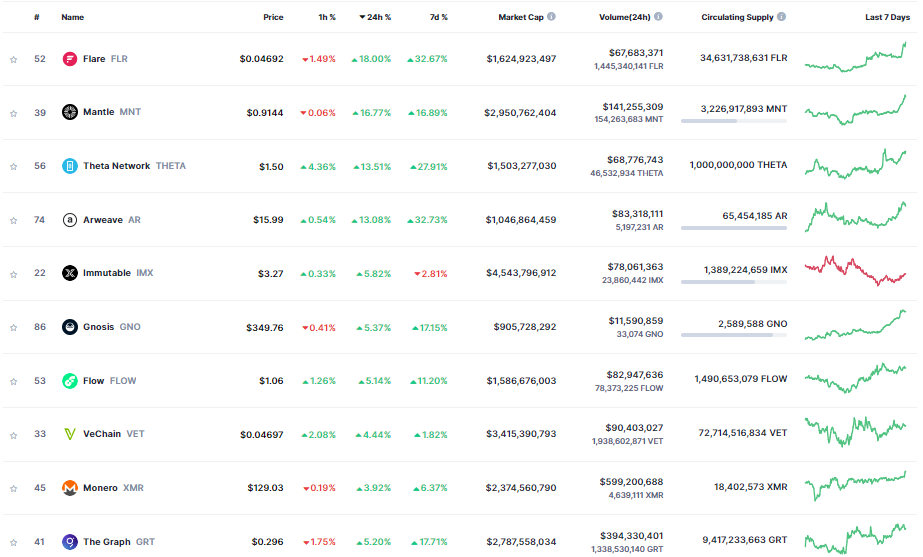
Task: Click the Theta Network logo icon
Action: coord(70,166)
